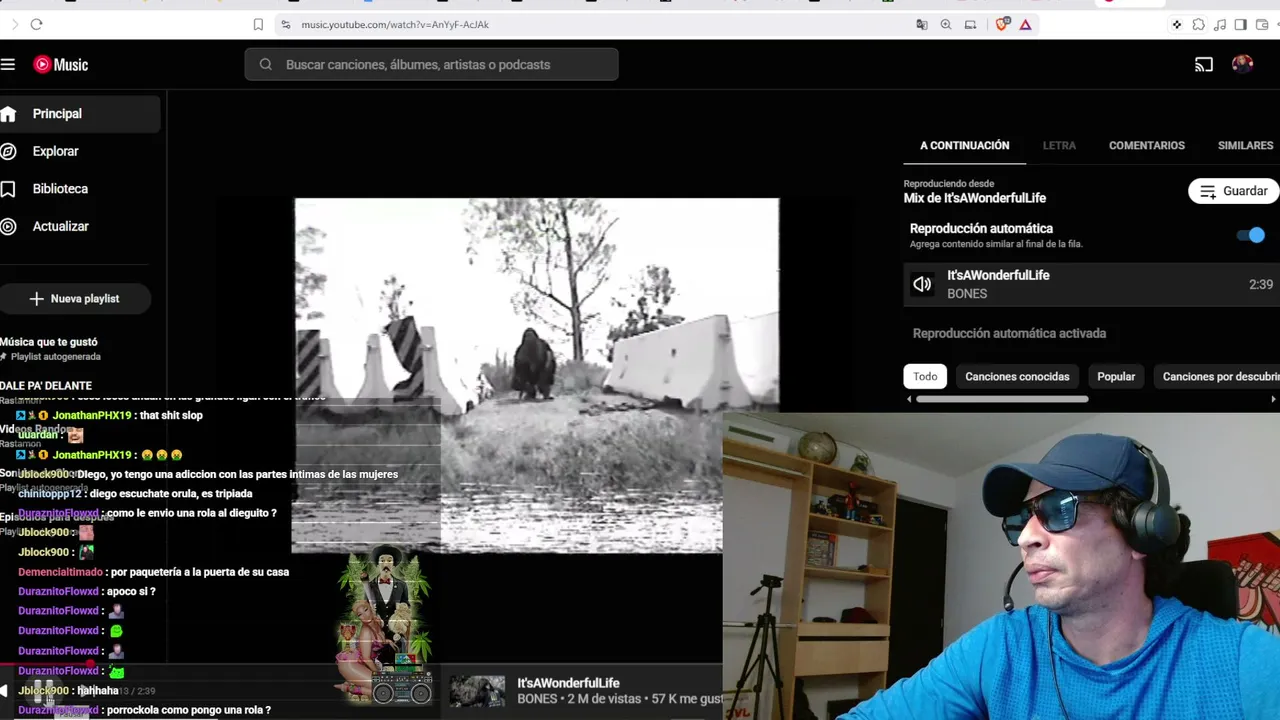
Task: Select the Canciones conocidas filter chip
Action: [x=1017, y=377]
